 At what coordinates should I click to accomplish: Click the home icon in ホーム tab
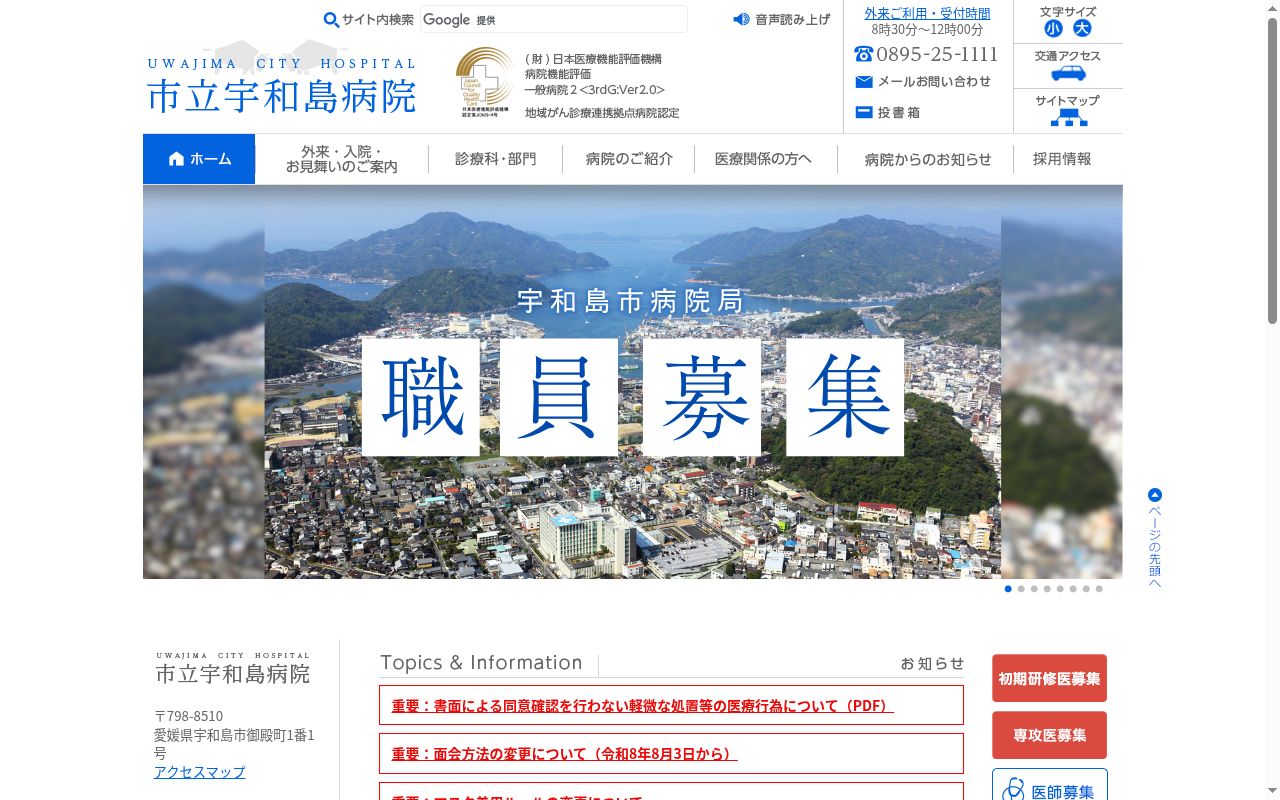pos(177,159)
